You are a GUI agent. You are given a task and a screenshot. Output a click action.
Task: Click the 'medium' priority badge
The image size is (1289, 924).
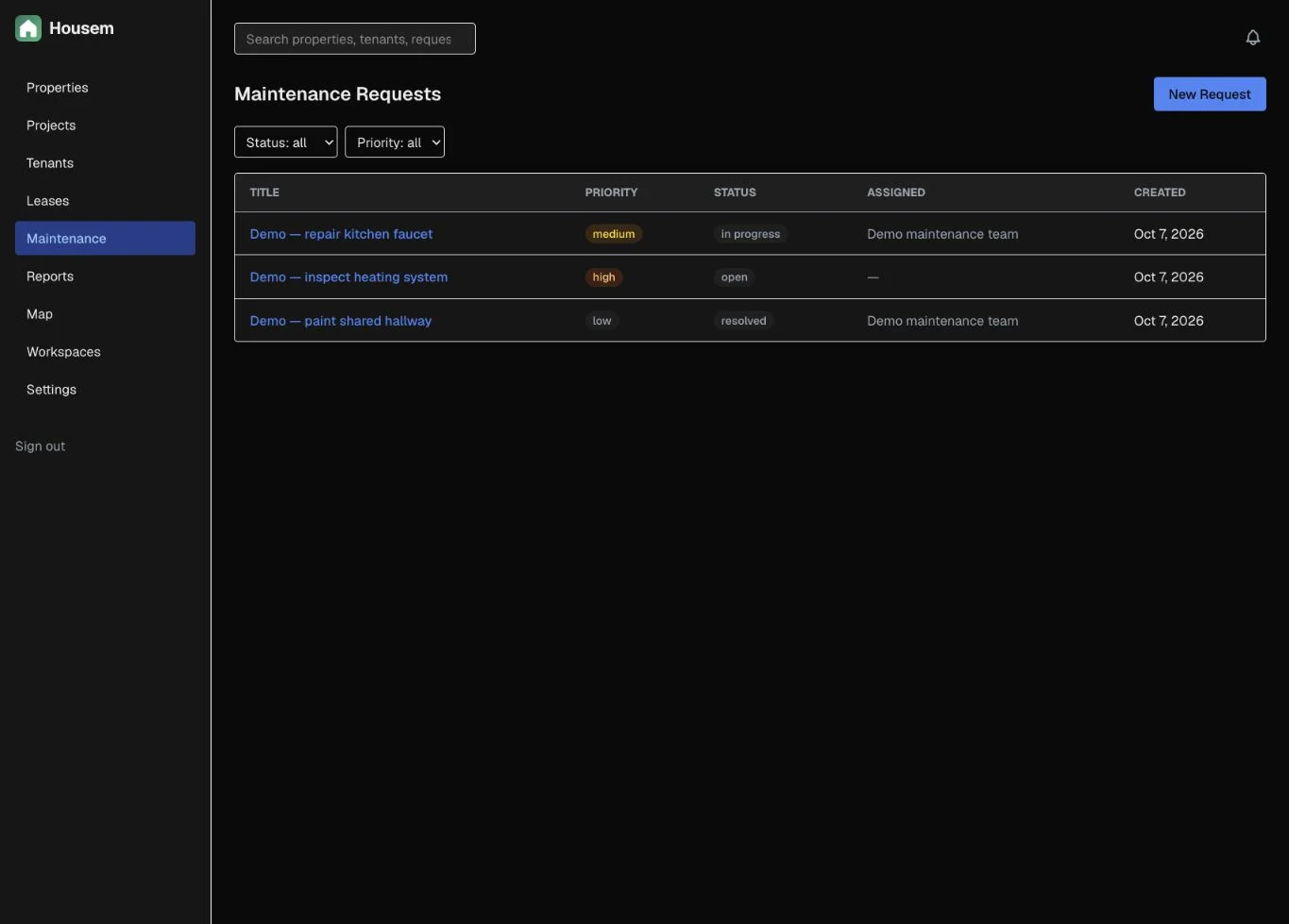point(614,234)
